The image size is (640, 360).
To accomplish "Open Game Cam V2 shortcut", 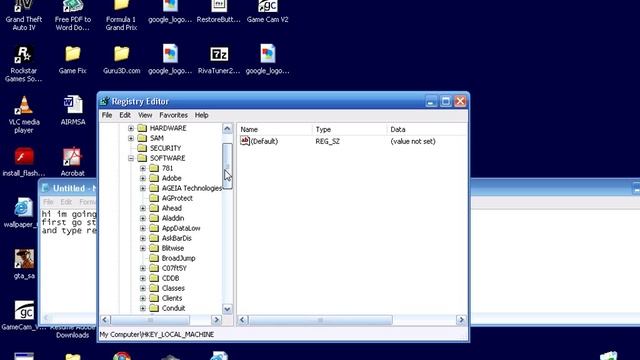I will 268,12.
